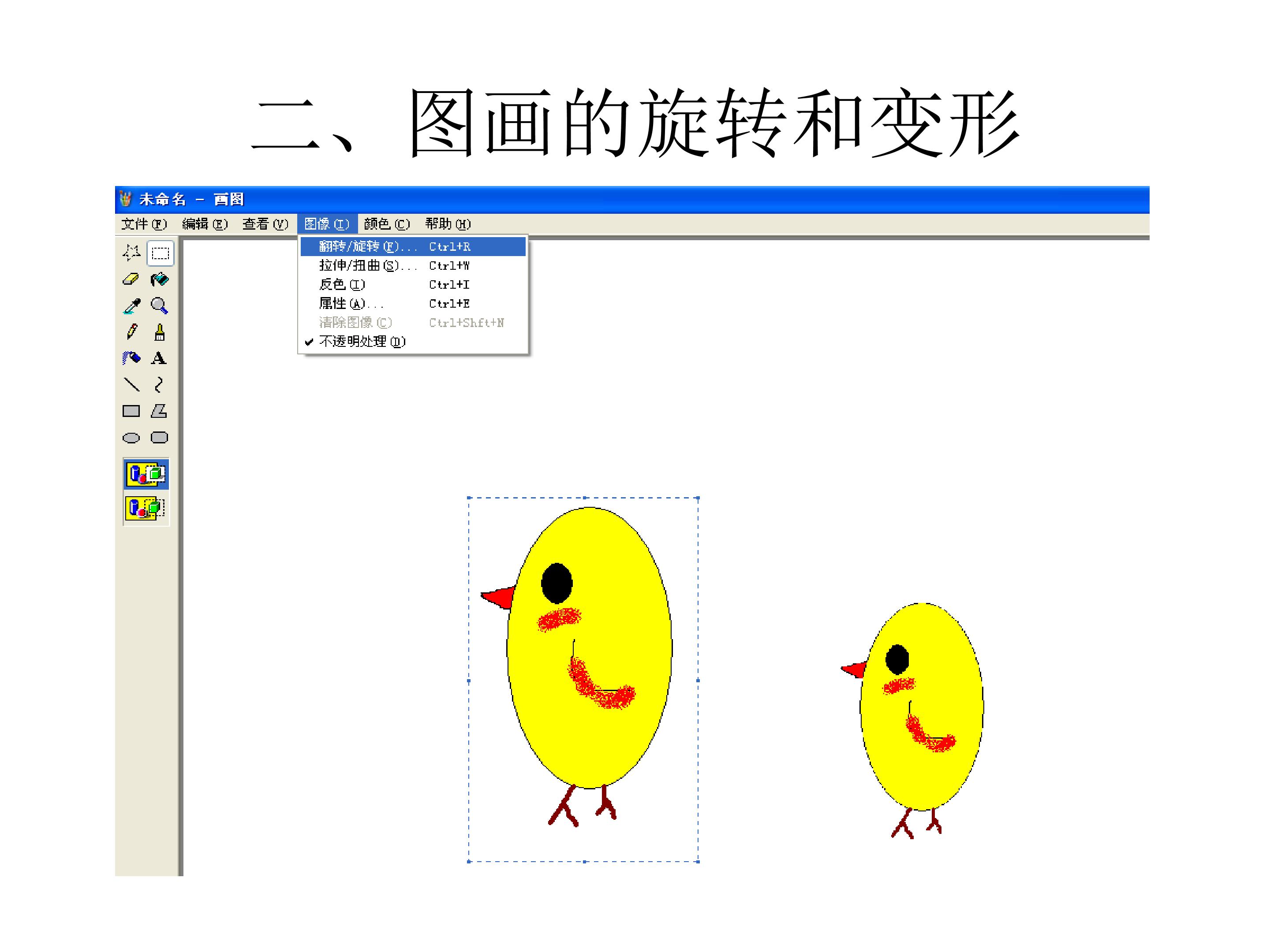Screen dimensions: 1270x952
Task: Select the rectangular Select tool
Action: [x=160, y=253]
